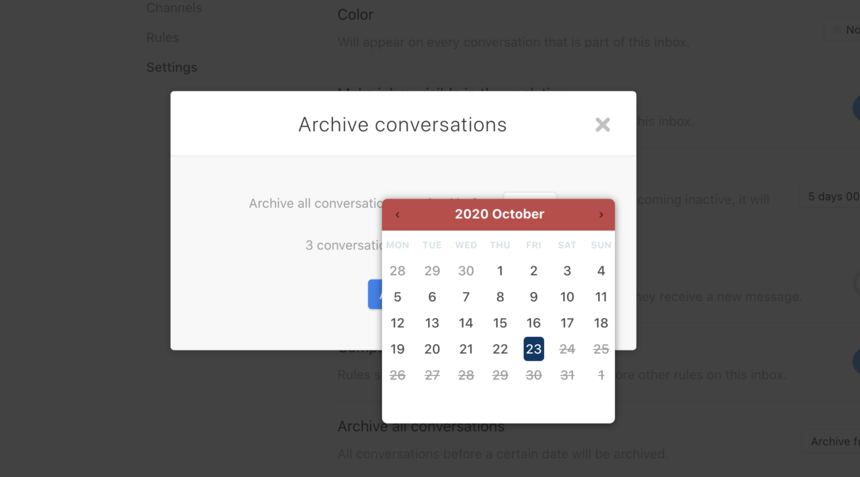Screen dimensions: 860x477
Task: Select the 16th of October
Action: [x=534, y=323]
